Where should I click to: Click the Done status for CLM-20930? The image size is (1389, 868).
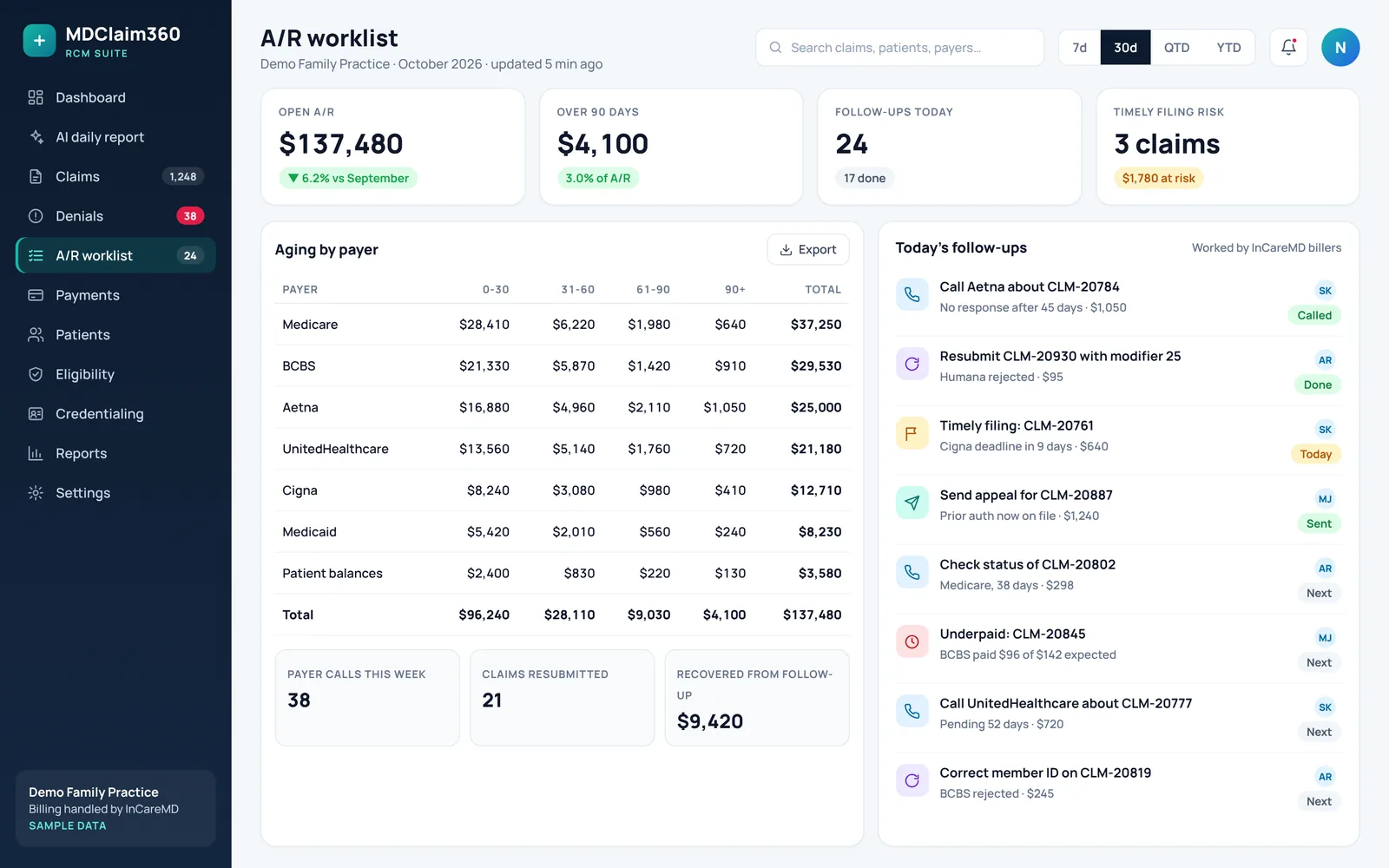1317,385
